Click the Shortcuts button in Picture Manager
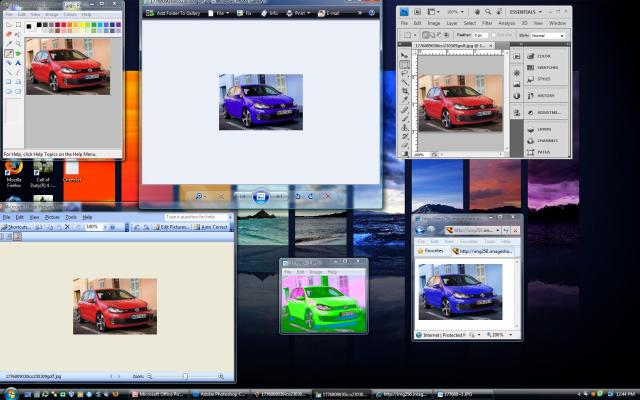 (x=16, y=227)
